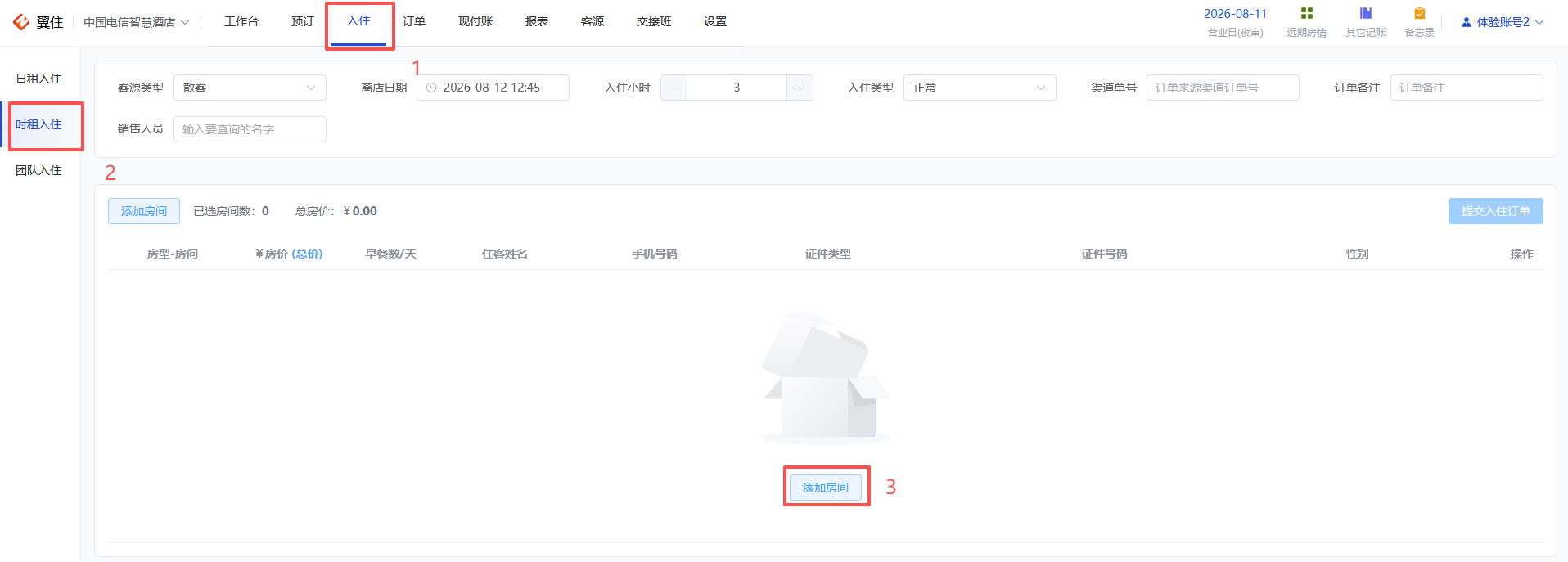
Task: Click the 添加房间 button above the table
Action: (x=144, y=211)
